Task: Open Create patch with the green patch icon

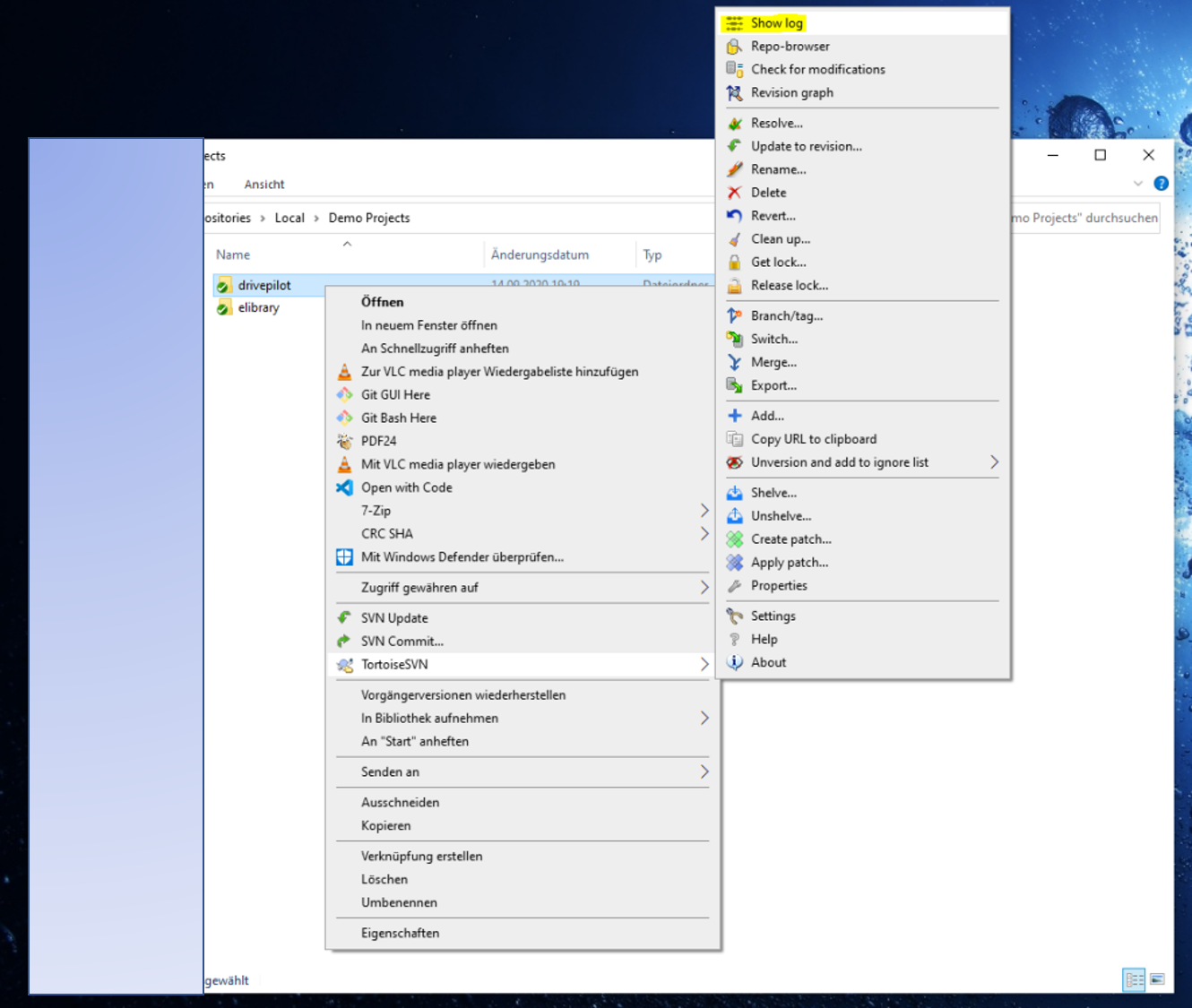Action: (x=735, y=538)
